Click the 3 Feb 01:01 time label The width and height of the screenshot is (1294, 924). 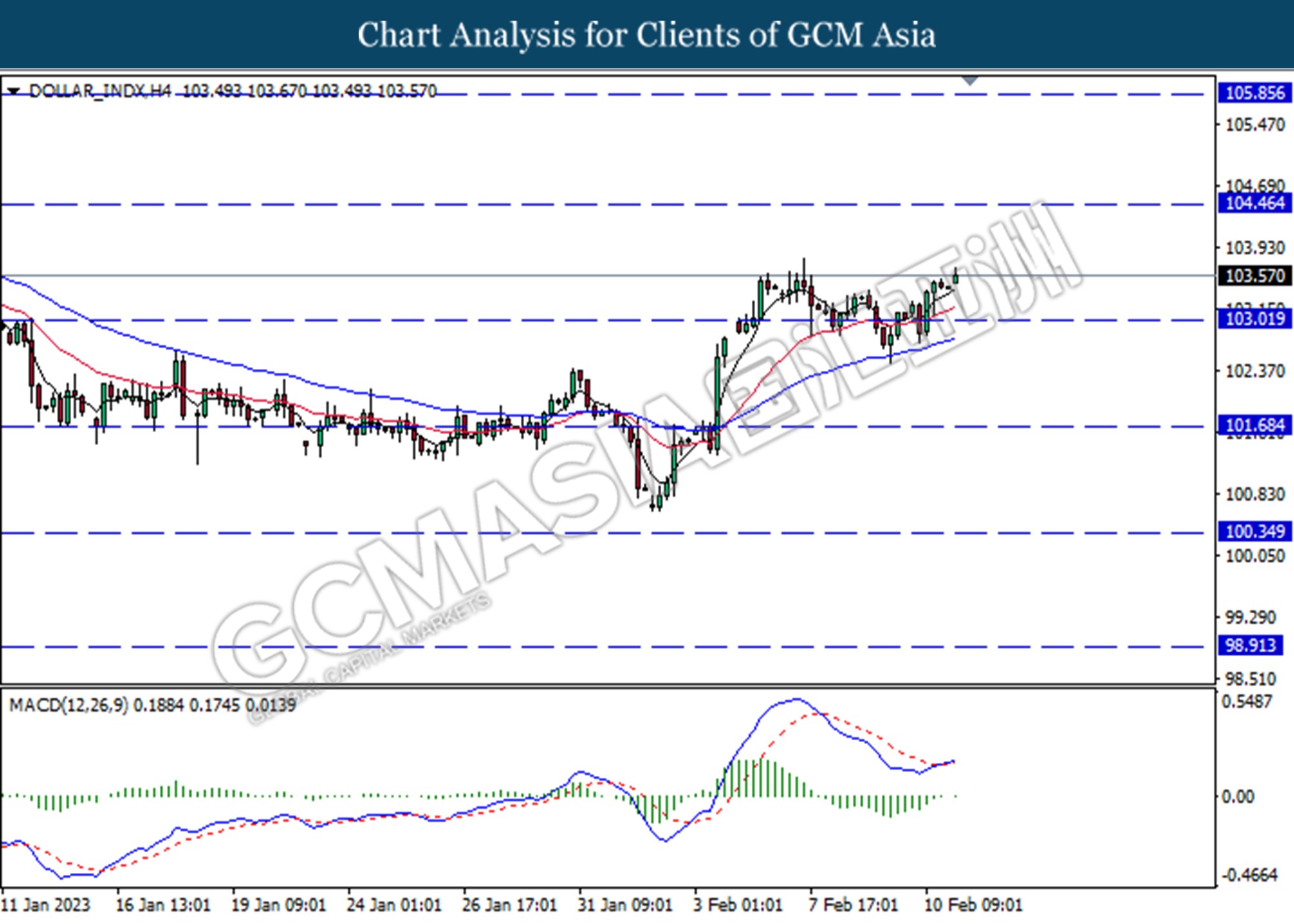(738, 905)
